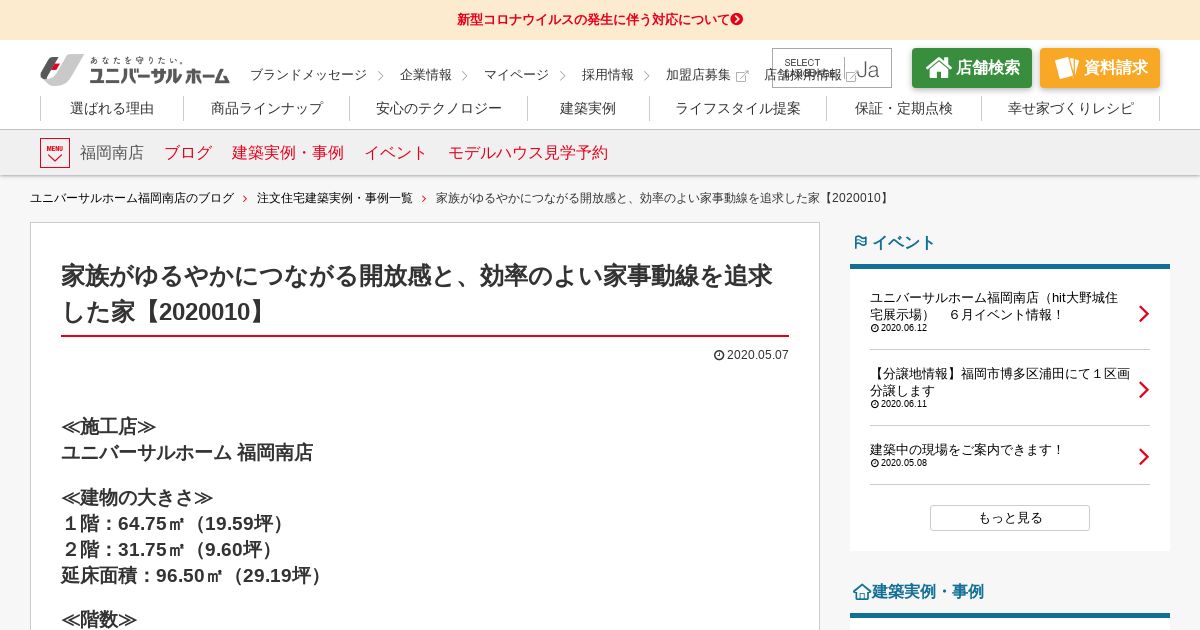
Task: Open ライフスタイル提案 menu item
Action: 738,108
